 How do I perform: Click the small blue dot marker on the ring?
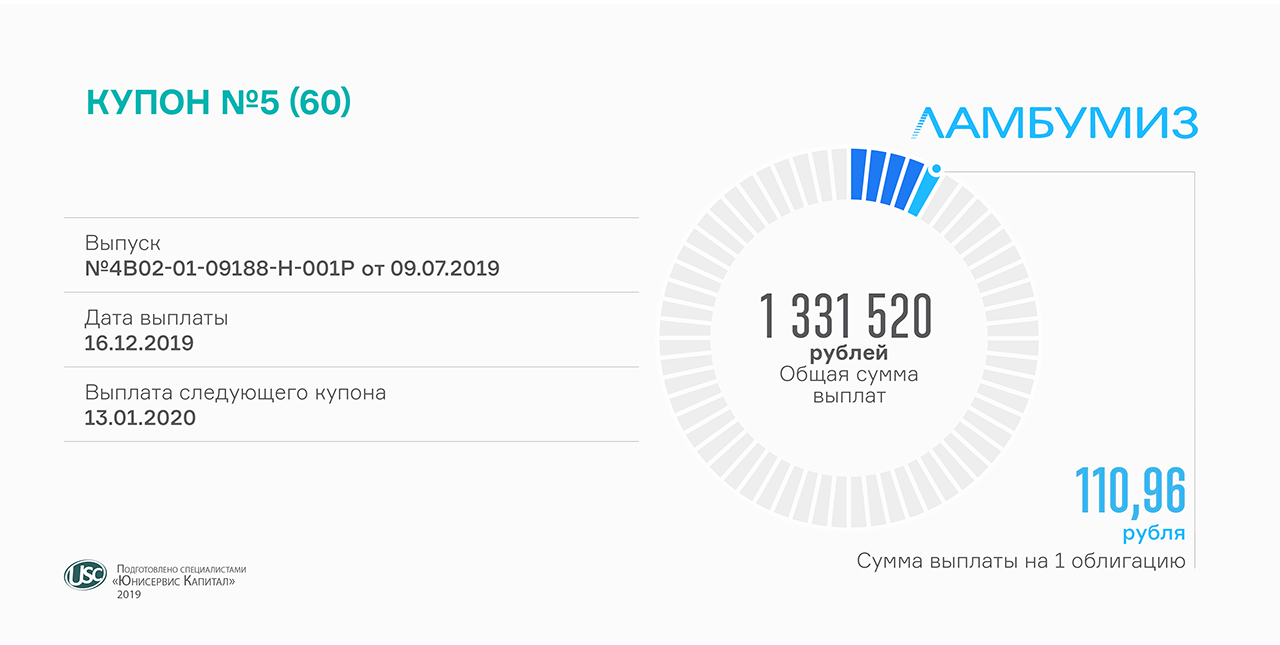936,169
